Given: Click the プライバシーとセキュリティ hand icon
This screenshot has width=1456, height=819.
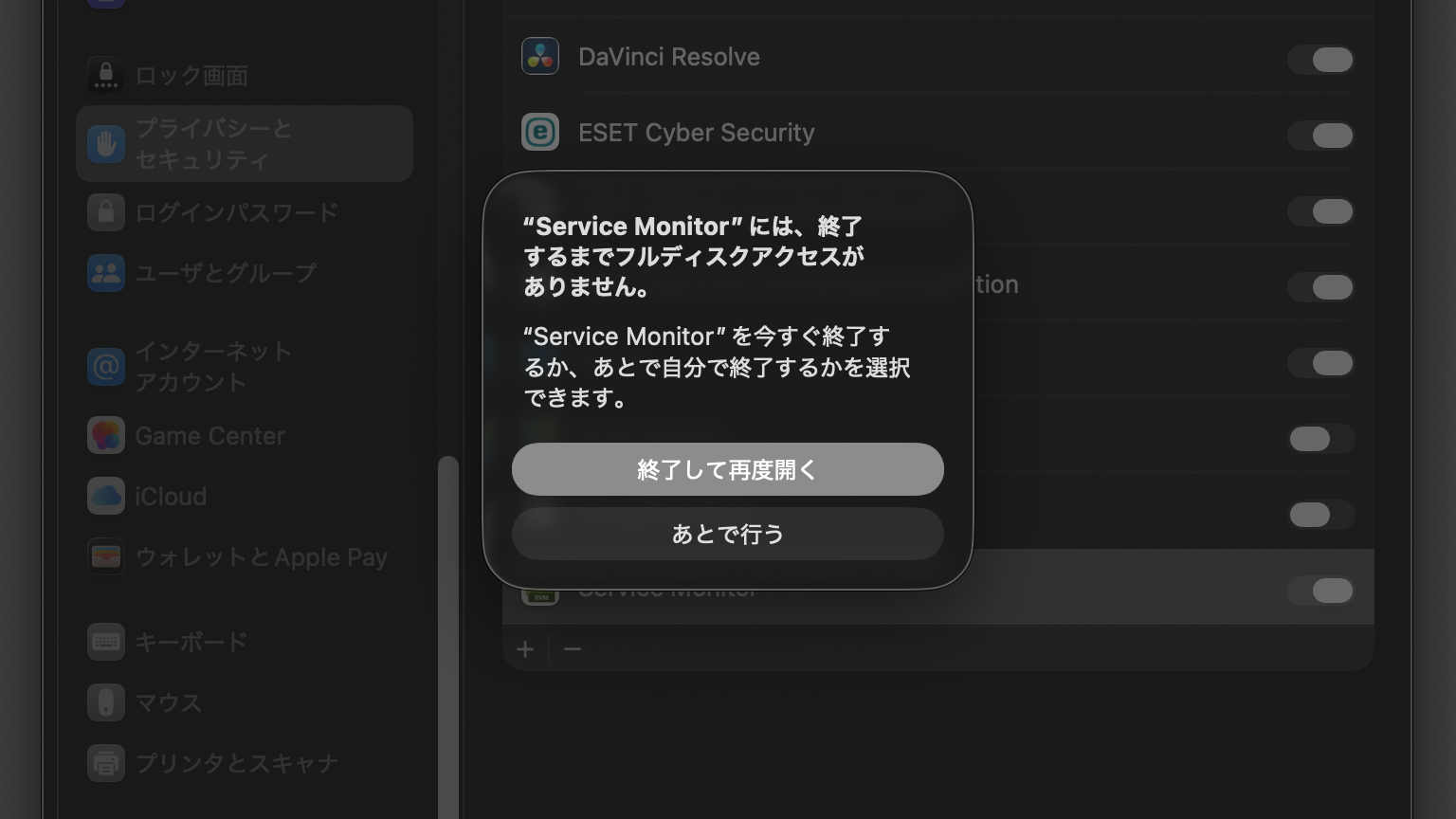Looking at the screenshot, I should coord(106,144).
